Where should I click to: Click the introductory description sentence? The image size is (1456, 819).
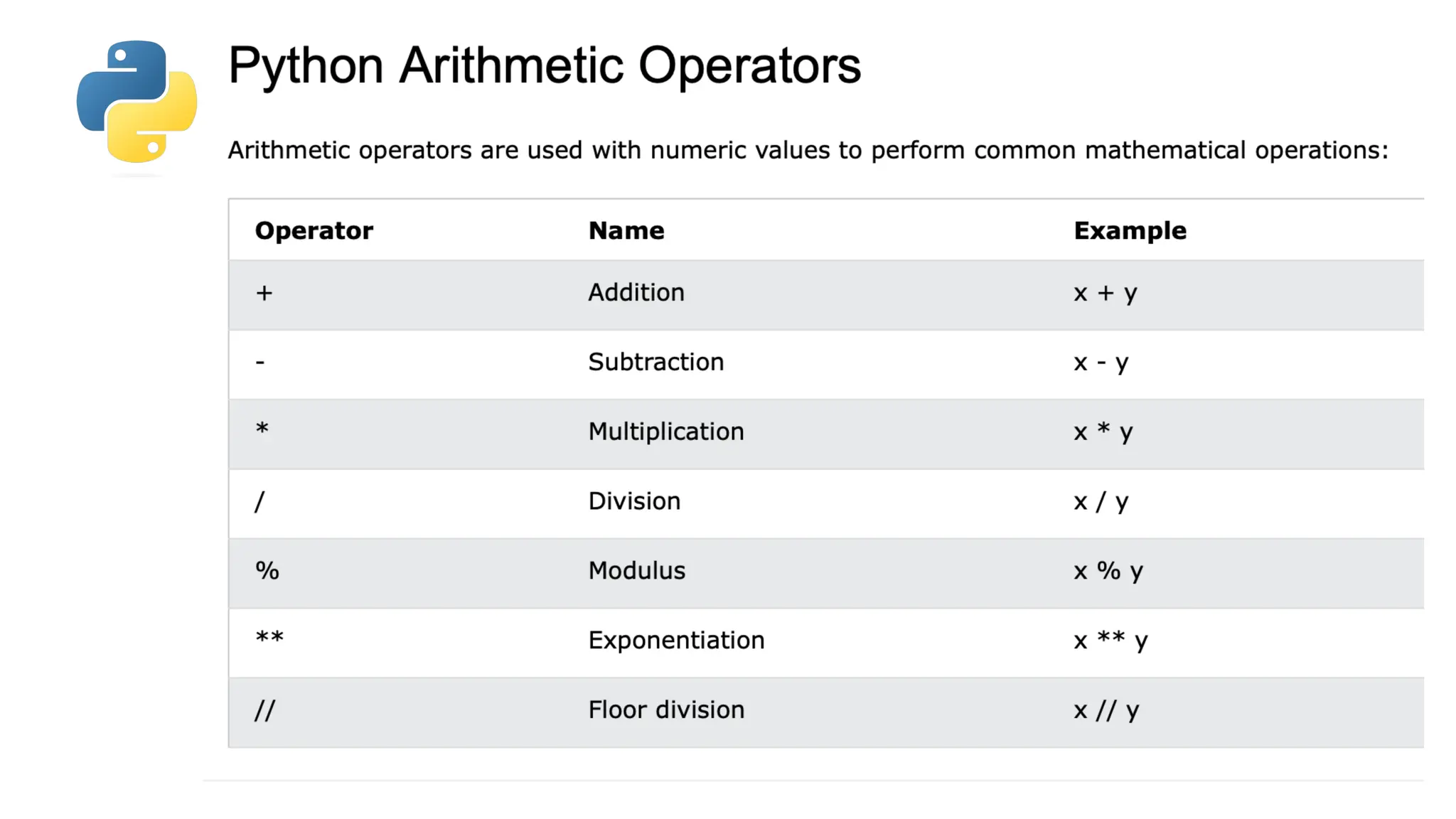coord(808,150)
